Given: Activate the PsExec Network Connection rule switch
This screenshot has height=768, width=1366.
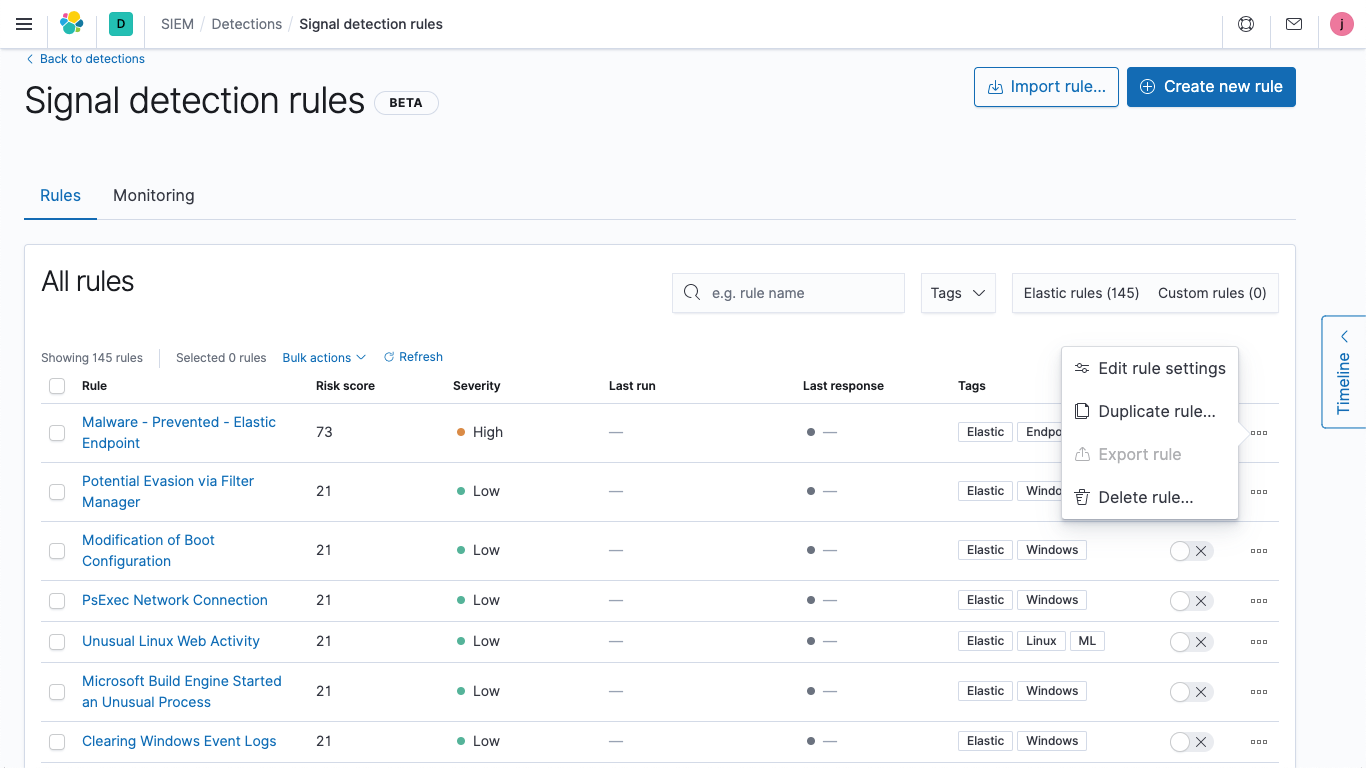Looking at the screenshot, I should pos(1191,601).
